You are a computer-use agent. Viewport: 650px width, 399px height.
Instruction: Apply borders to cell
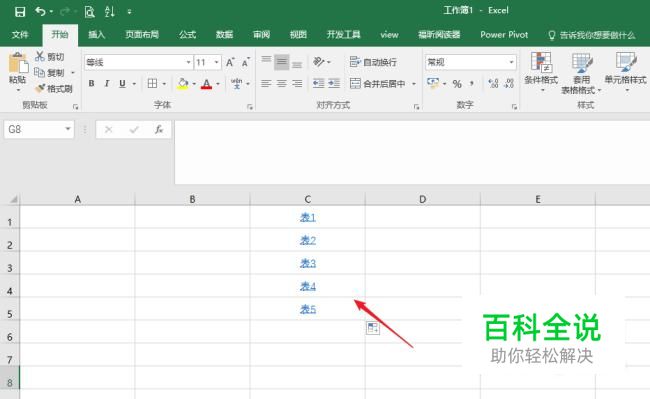[x=152, y=84]
